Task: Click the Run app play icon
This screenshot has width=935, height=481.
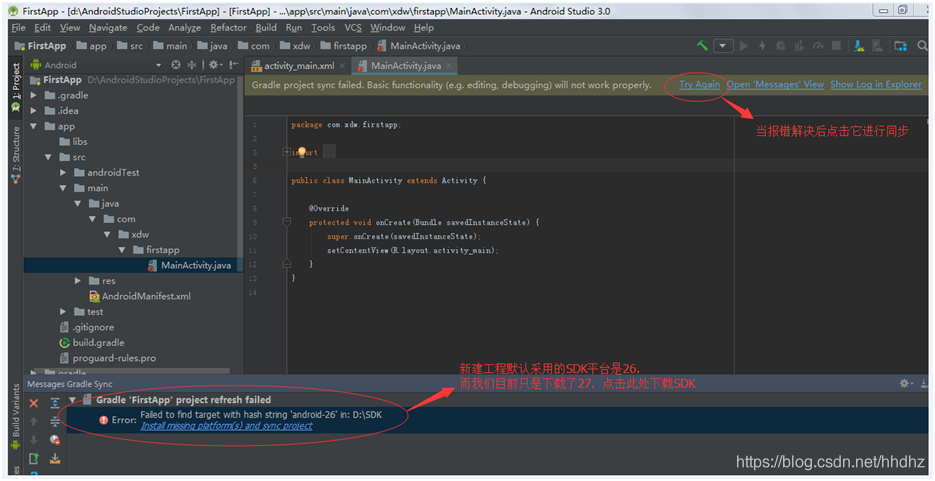Action: coord(744,46)
